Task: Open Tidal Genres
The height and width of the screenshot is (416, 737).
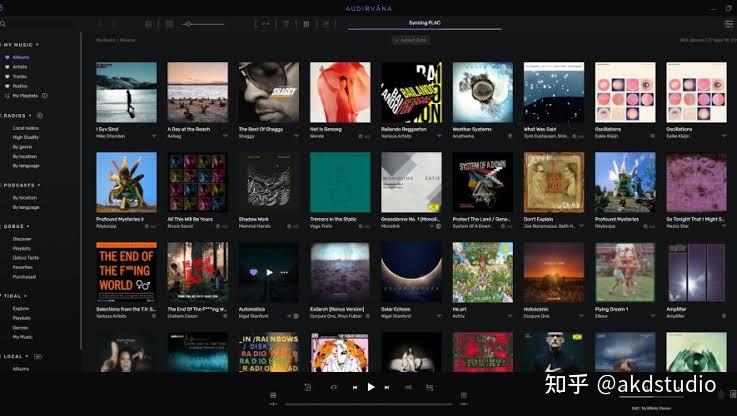Action: (x=20, y=328)
